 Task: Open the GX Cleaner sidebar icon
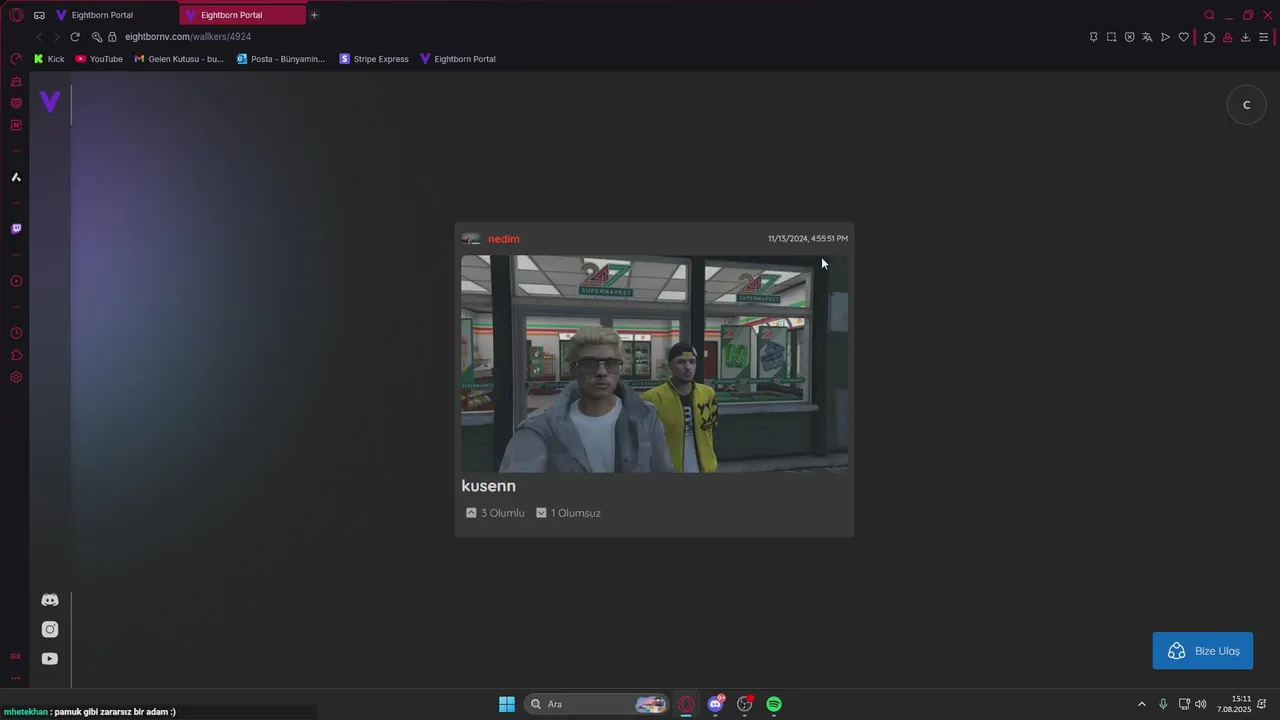coord(16,82)
